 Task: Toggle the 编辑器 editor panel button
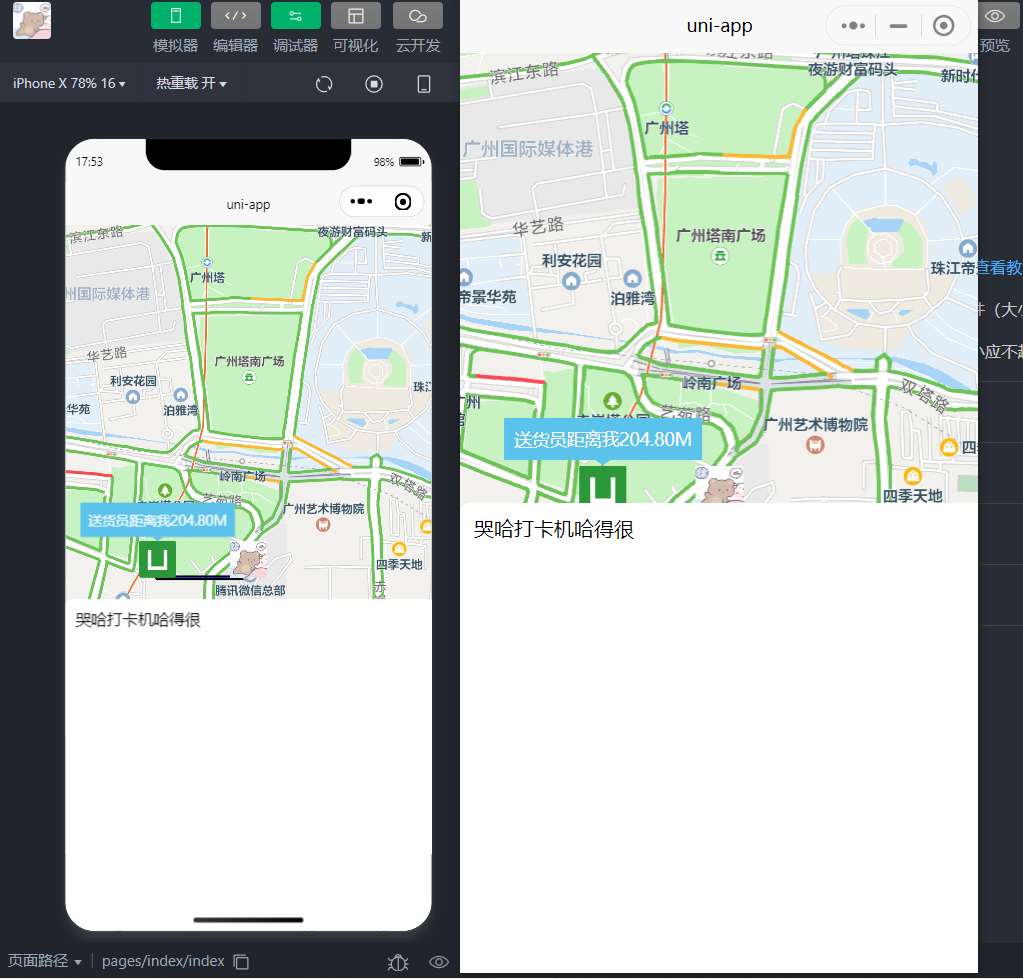point(236,16)
